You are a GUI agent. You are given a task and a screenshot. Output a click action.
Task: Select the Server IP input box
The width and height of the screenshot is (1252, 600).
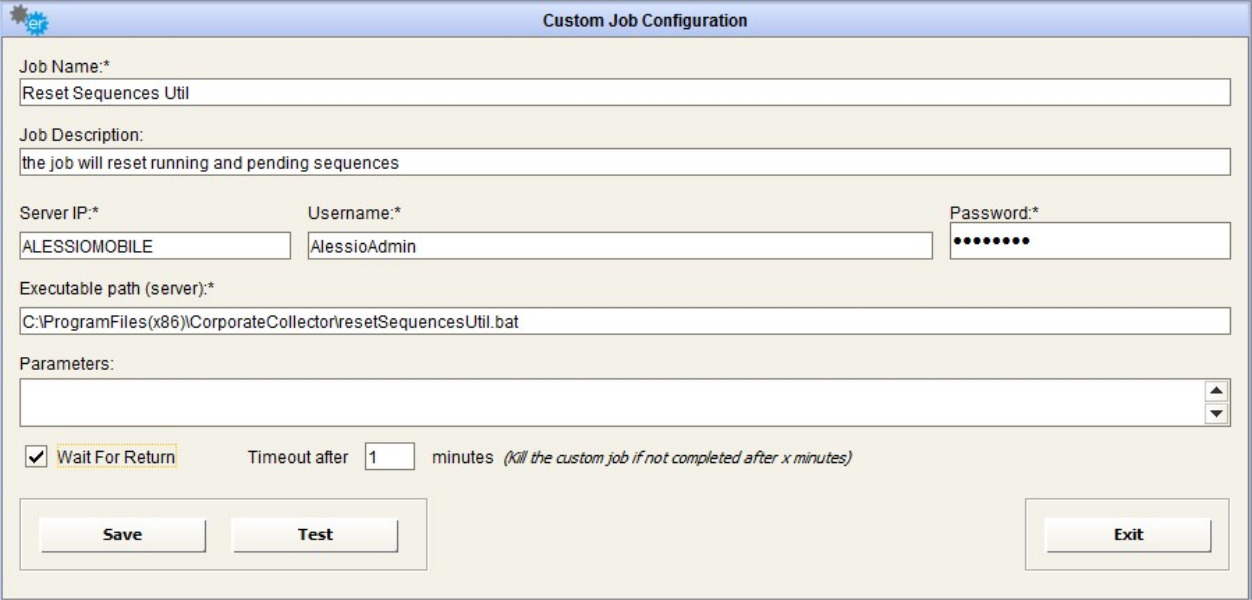154,246
